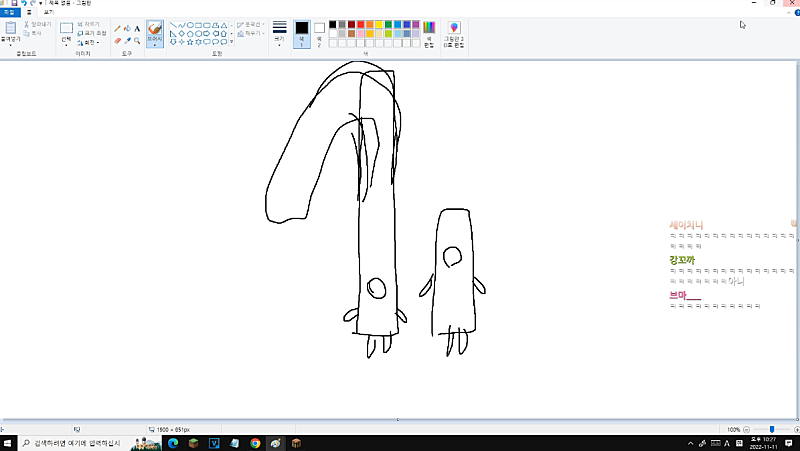800x451 pixels.
Task: Choose the red color in palette
Action: point(361,23)
